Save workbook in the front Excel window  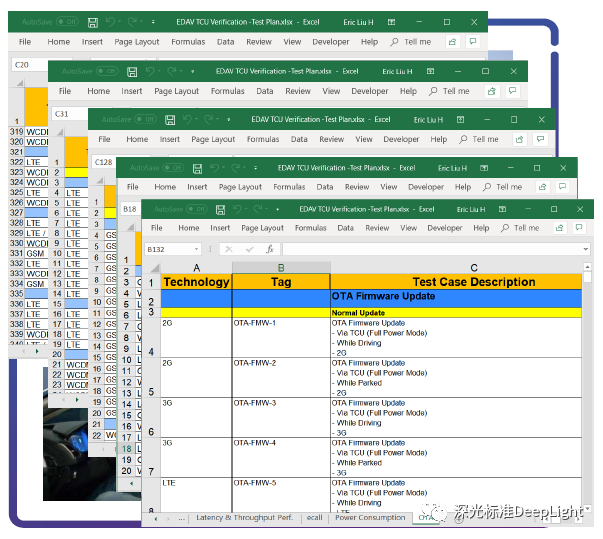pyautogui.click(x=220, y=210)
